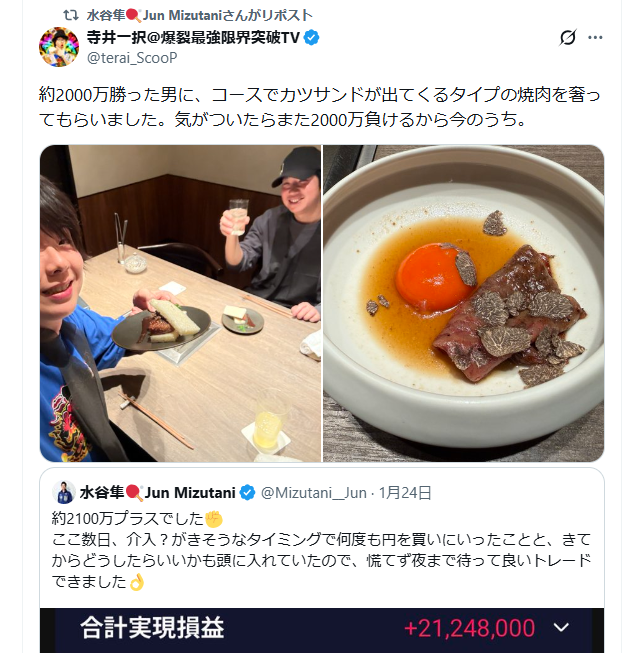Expand the 合計実現損益 chevron
This screenshot has width=633, height=653.
561,627
